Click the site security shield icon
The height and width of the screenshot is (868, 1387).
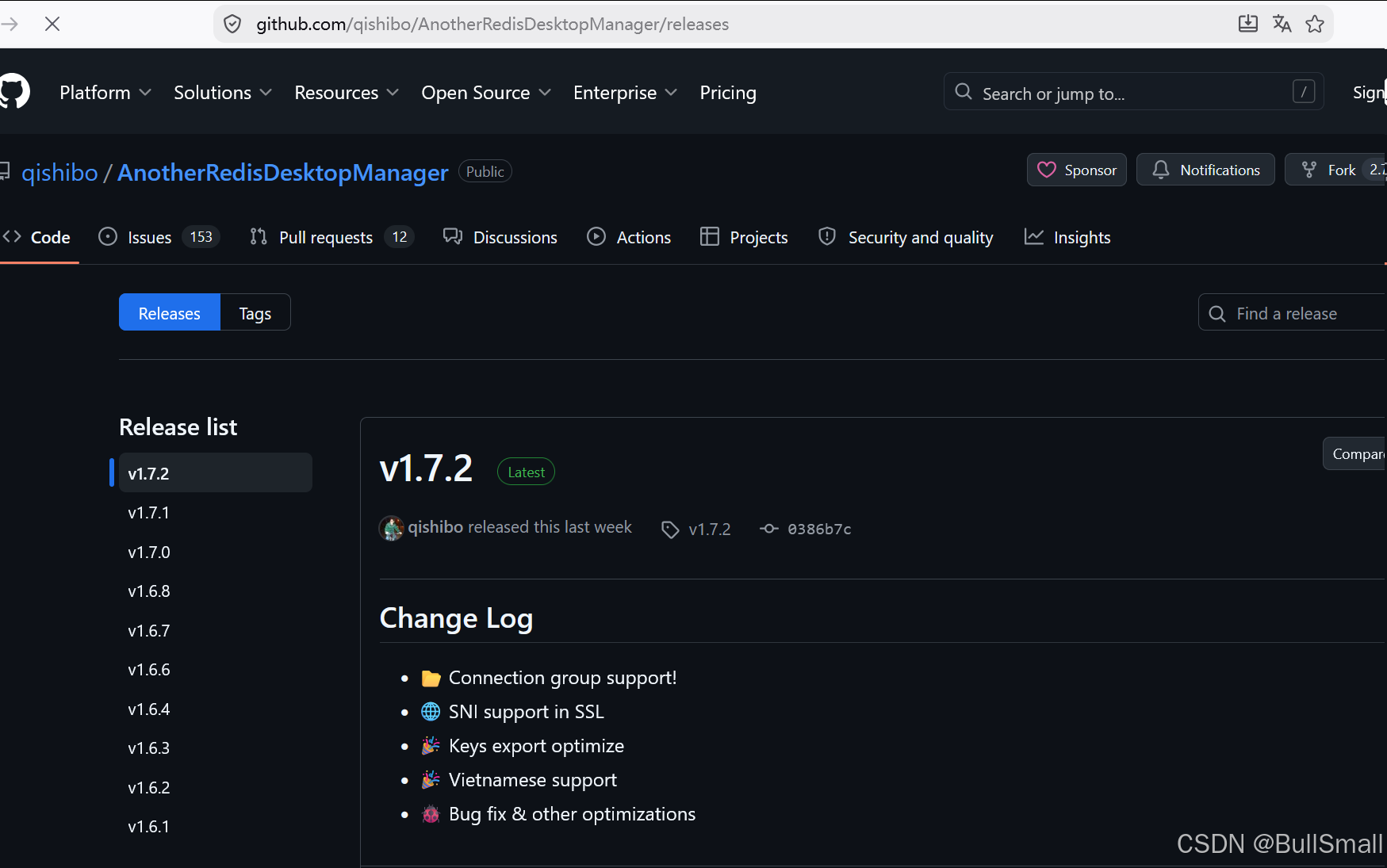pos(232,24)
